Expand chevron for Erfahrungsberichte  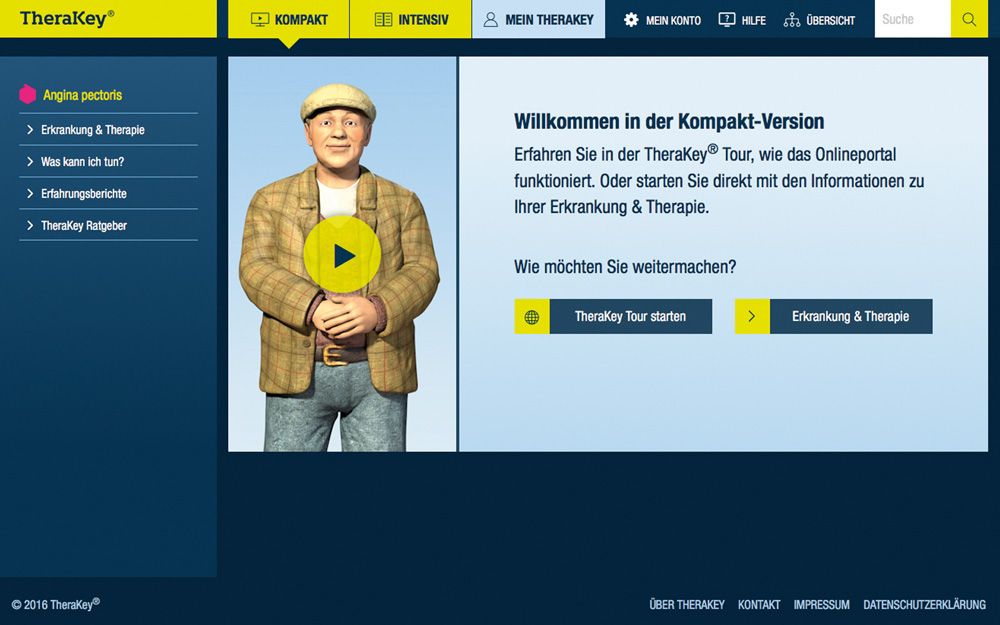pyautogui.click(x=30, y=193)
